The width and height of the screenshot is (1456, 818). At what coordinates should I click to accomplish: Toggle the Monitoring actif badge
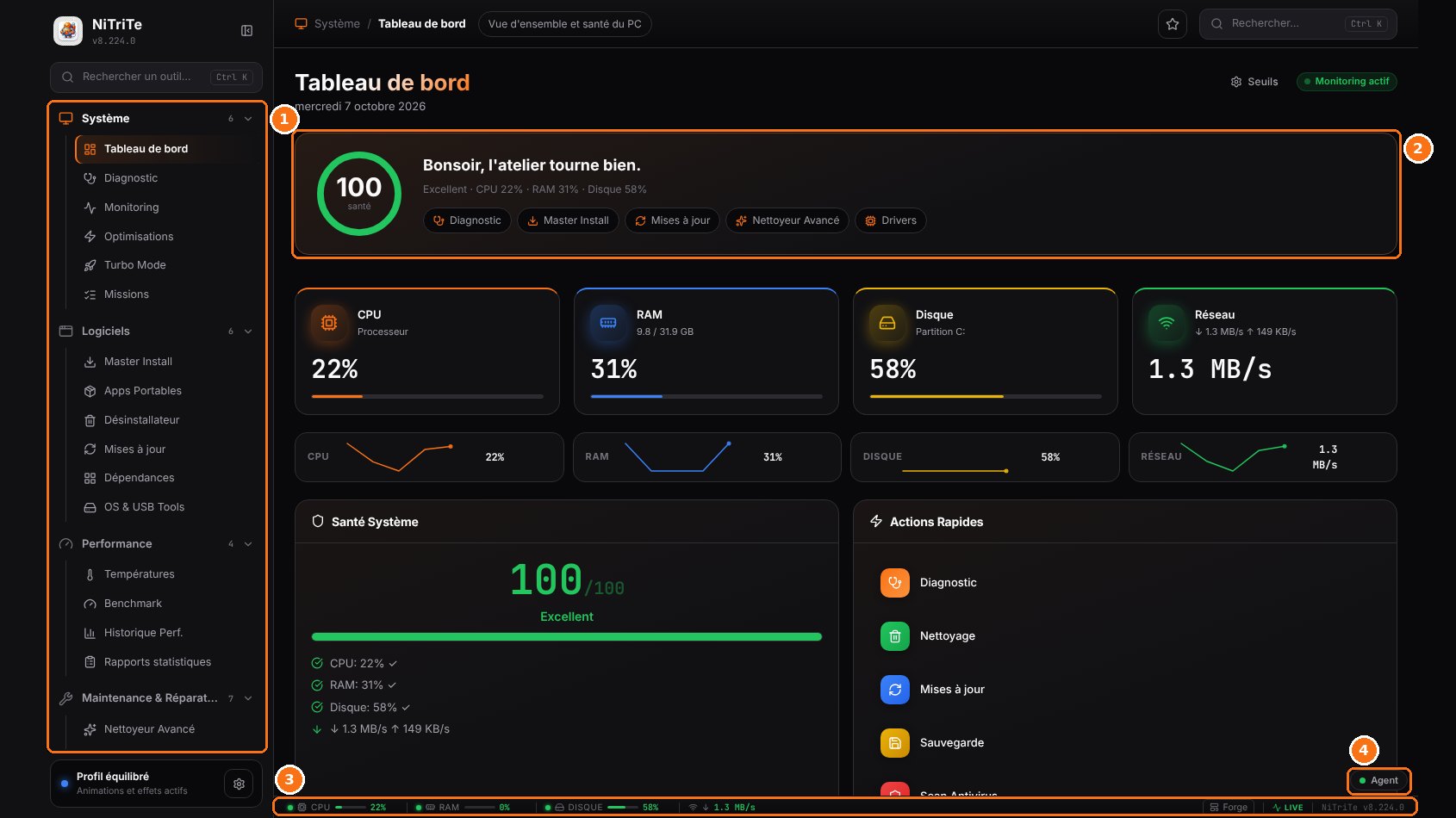coord(1346,82)
